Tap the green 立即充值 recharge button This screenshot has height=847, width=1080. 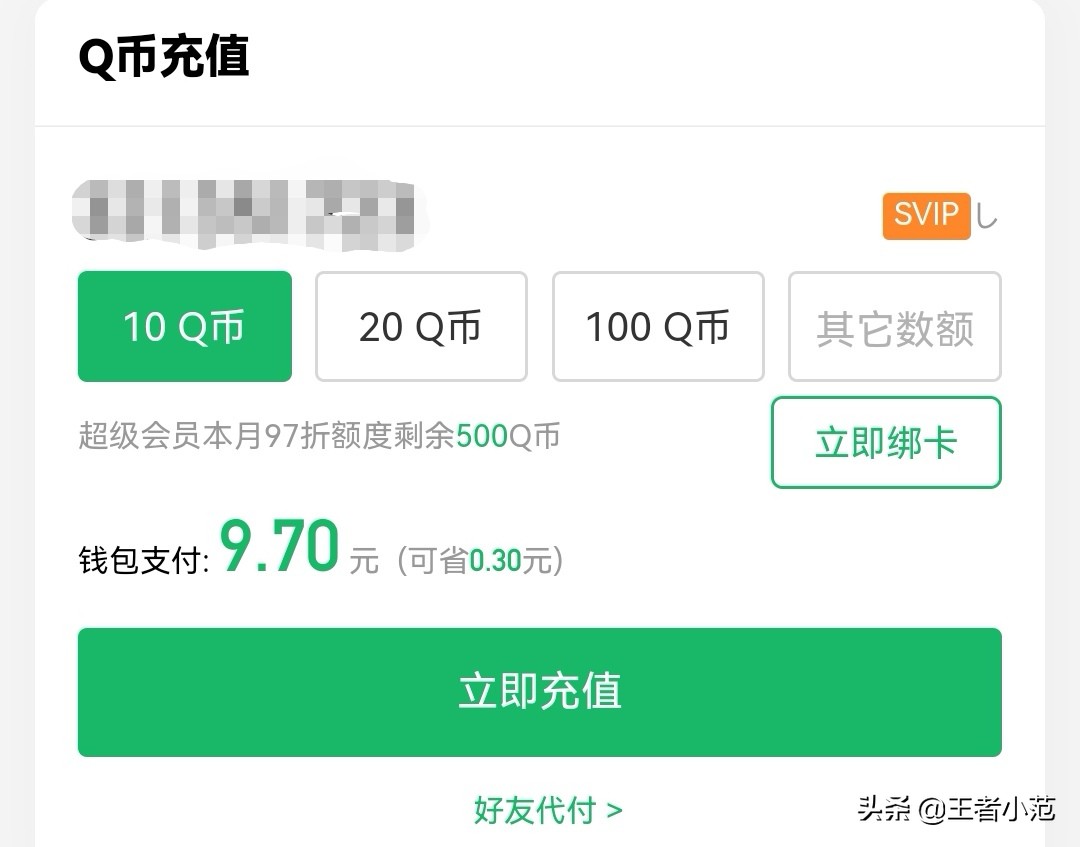pyautogui.click(x=540, y=692)
